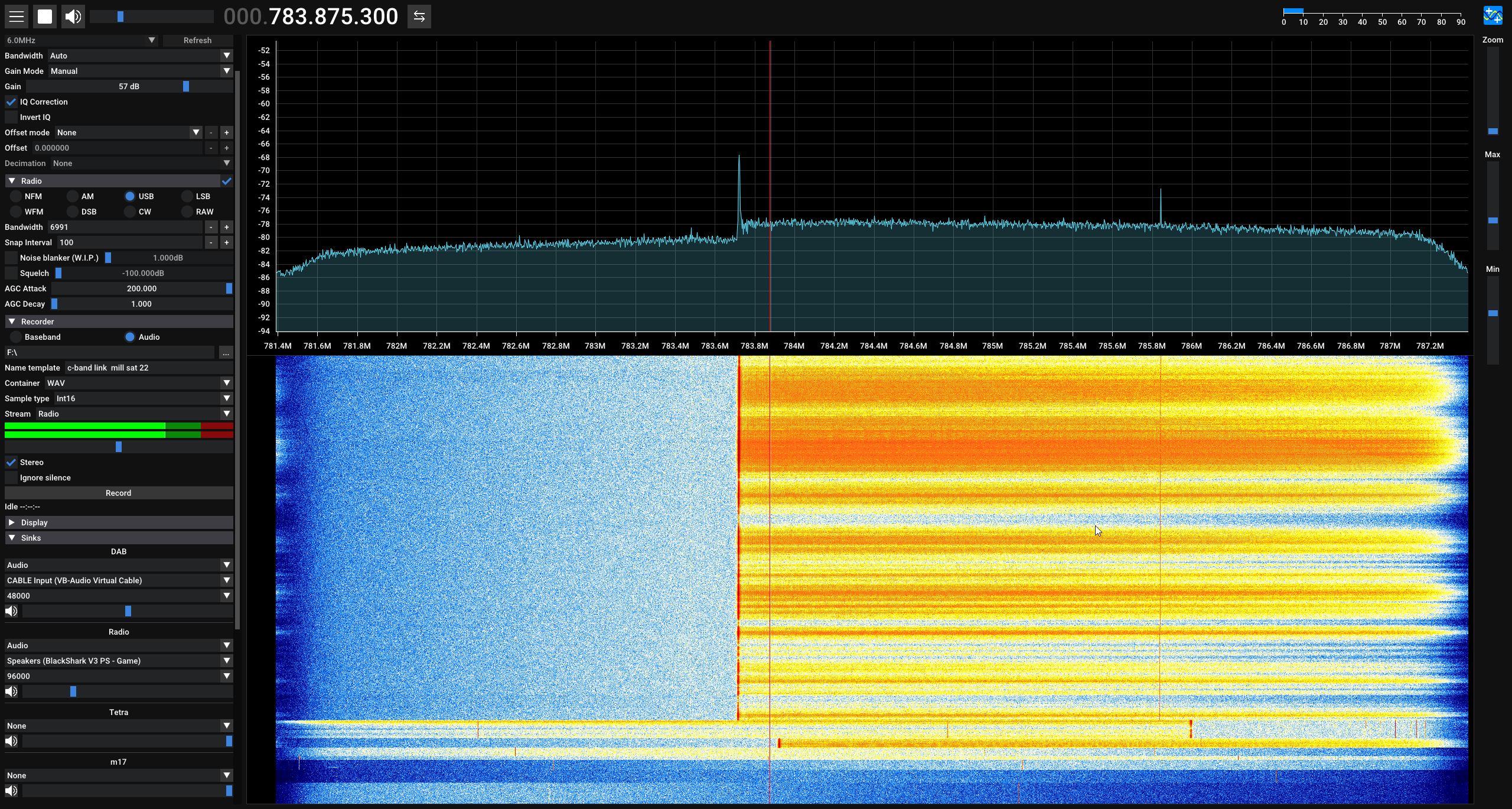Click the tuning mode swap arrows icon
Viewport: 1512px width, 809px height.
pos(419,17)
